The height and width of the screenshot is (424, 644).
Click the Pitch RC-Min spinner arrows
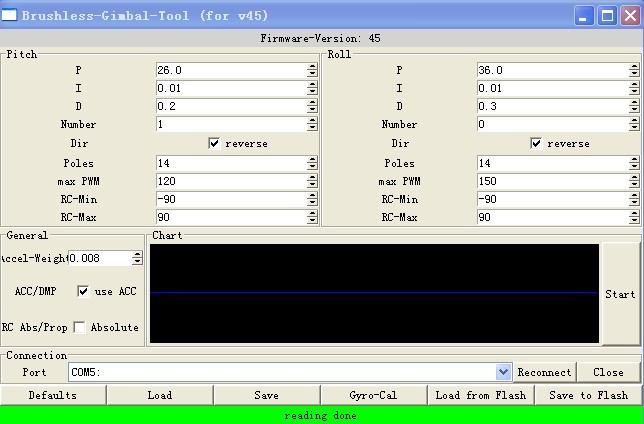(312, 199)
